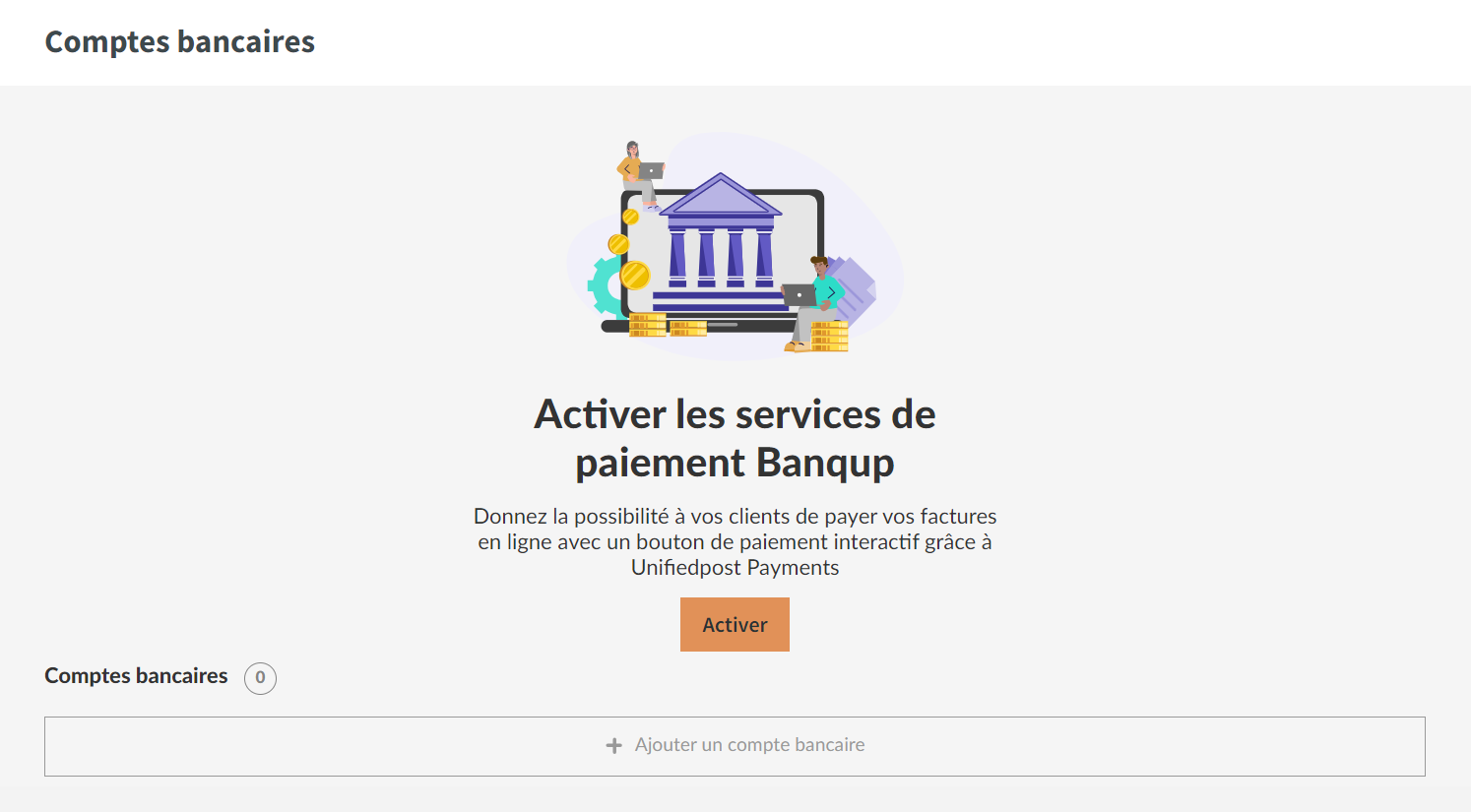Viewport: 1471px width, 812px height.
Task: Click the bank building illustration
Action: 735,246
